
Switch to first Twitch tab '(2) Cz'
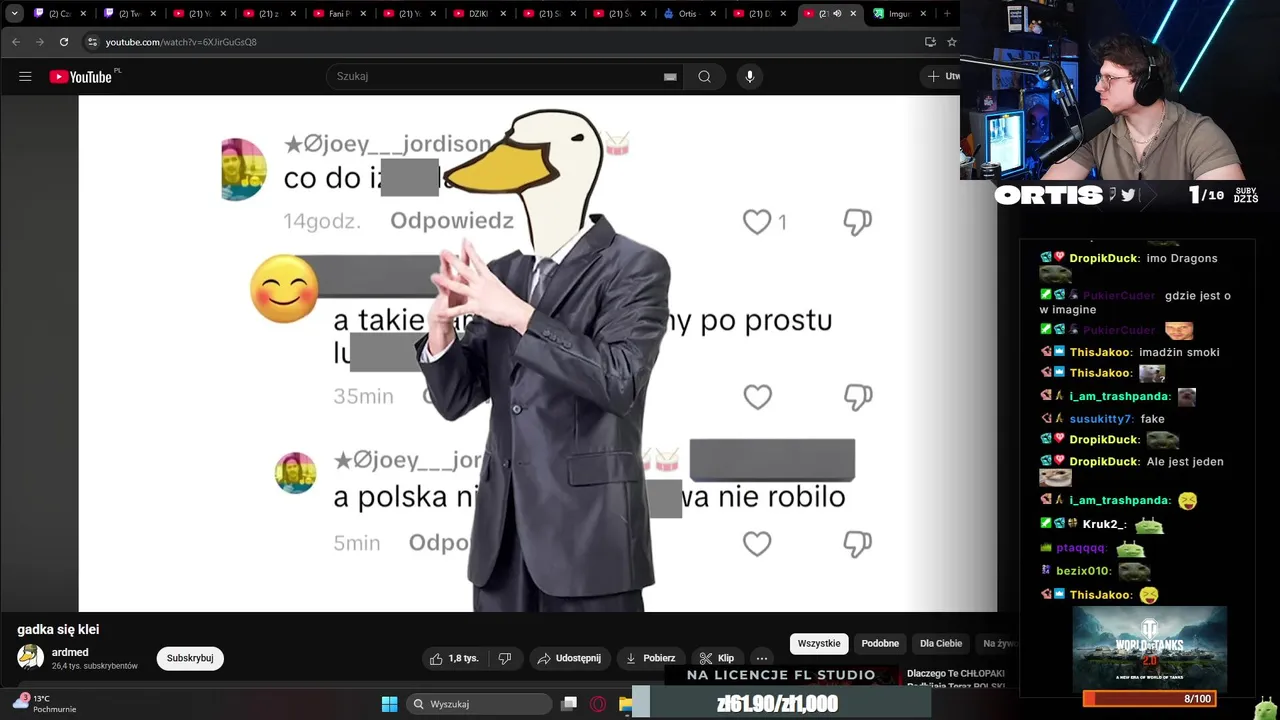click(x=60, y=14)
